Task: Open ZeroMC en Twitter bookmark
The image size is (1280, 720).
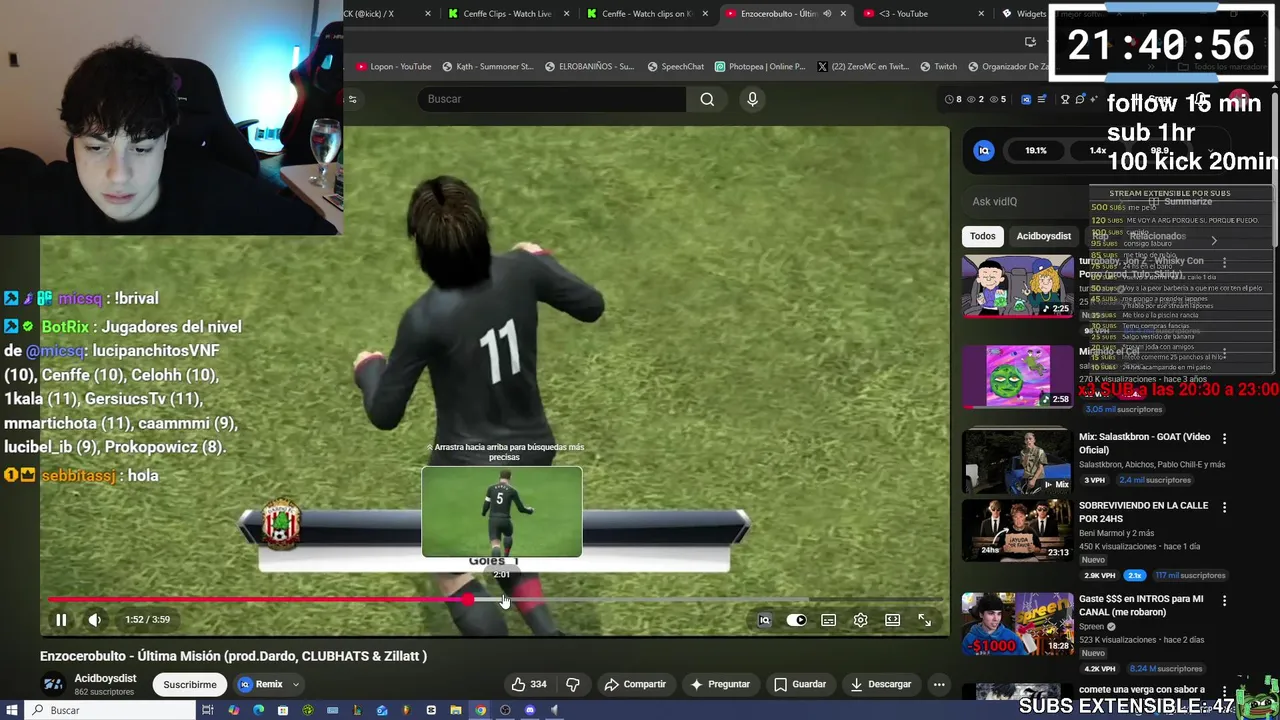Action: point(864,67)
